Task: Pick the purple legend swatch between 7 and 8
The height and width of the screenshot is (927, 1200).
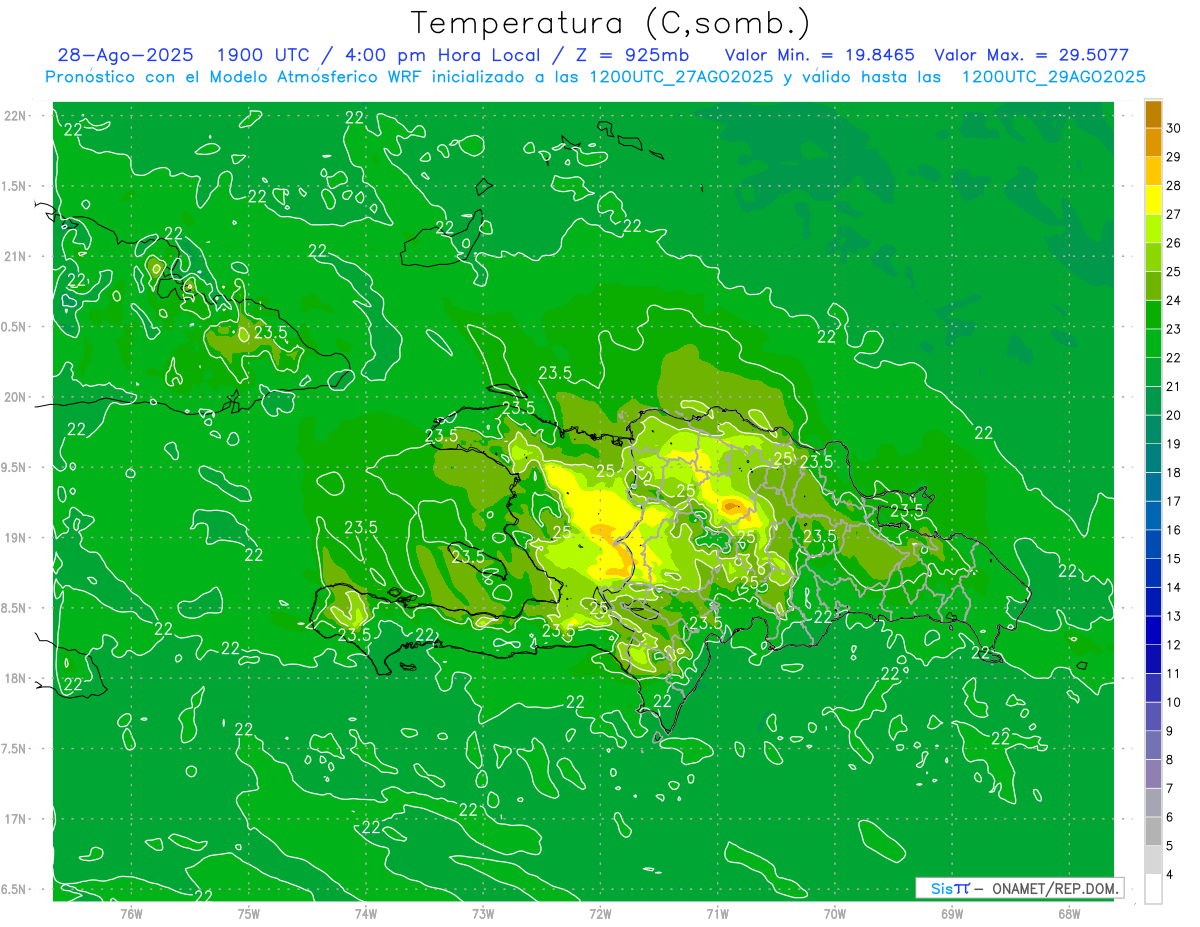Action: point(1153,774)
